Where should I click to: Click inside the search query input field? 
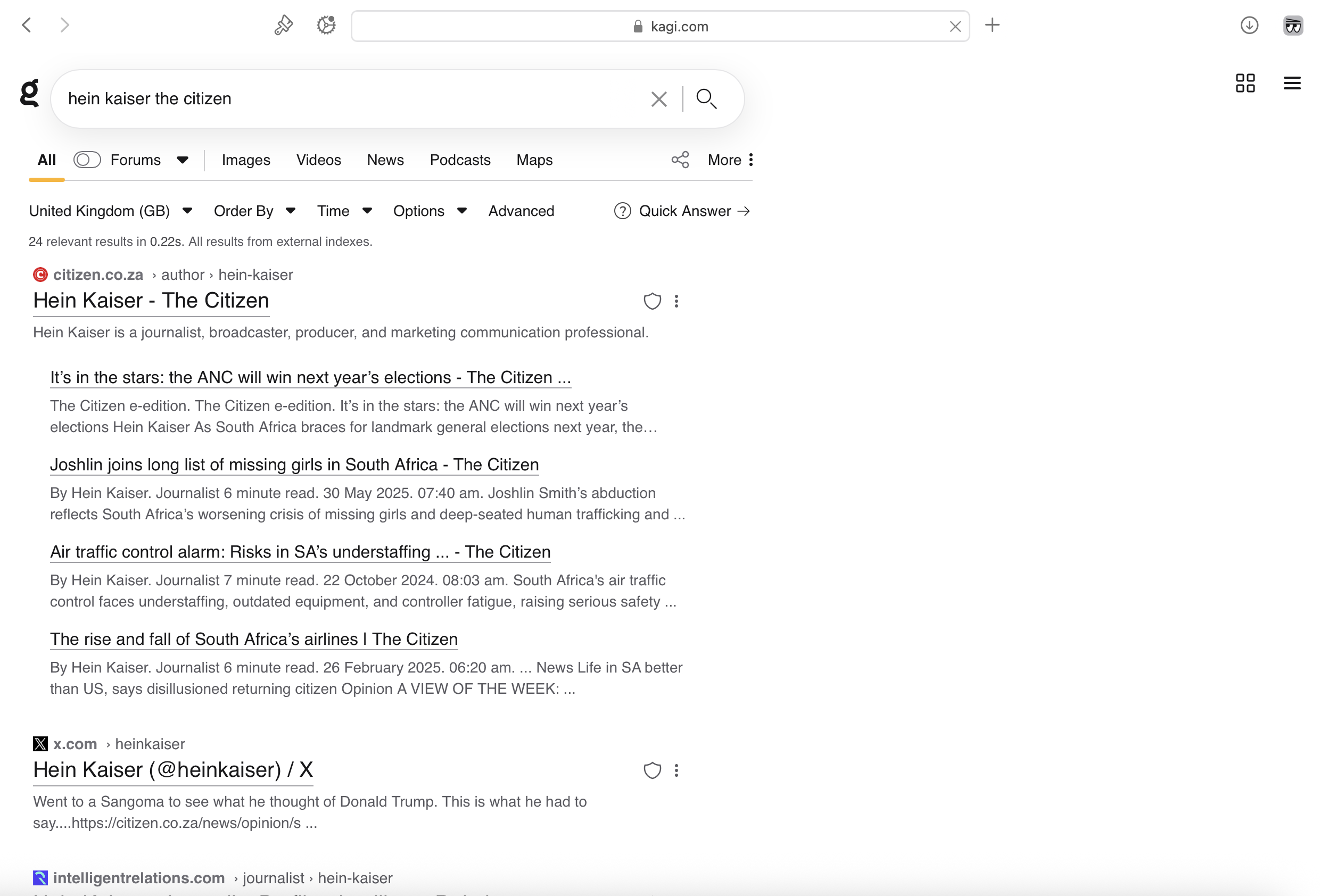pos(352,99)
